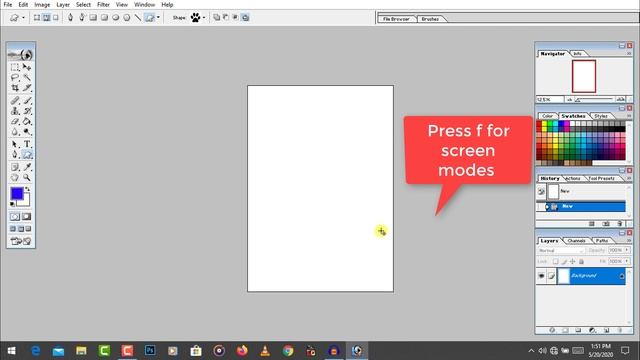Switch to the Paths tab
The height and width of the screenshot is (360, 640).
coord(602,241)
